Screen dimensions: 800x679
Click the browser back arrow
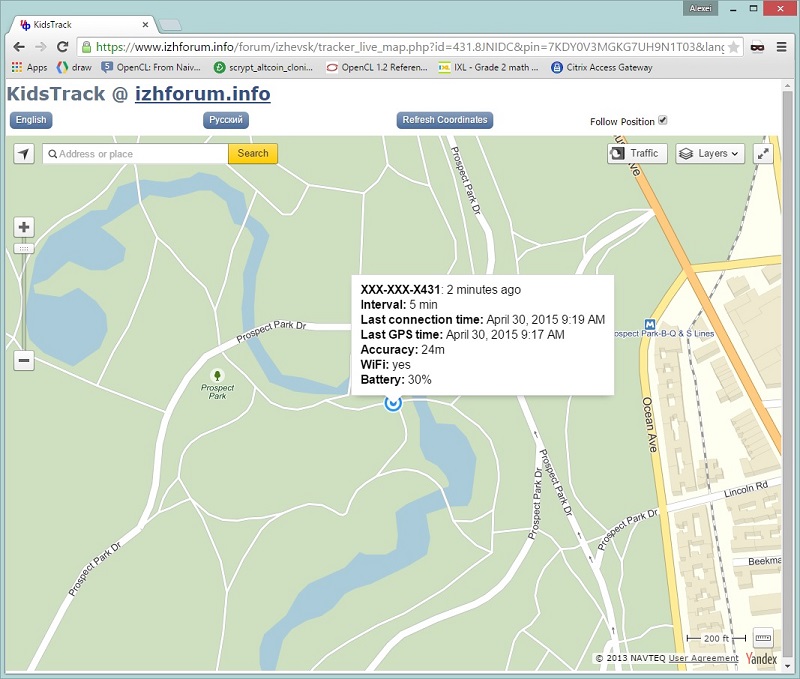point(19,47)
